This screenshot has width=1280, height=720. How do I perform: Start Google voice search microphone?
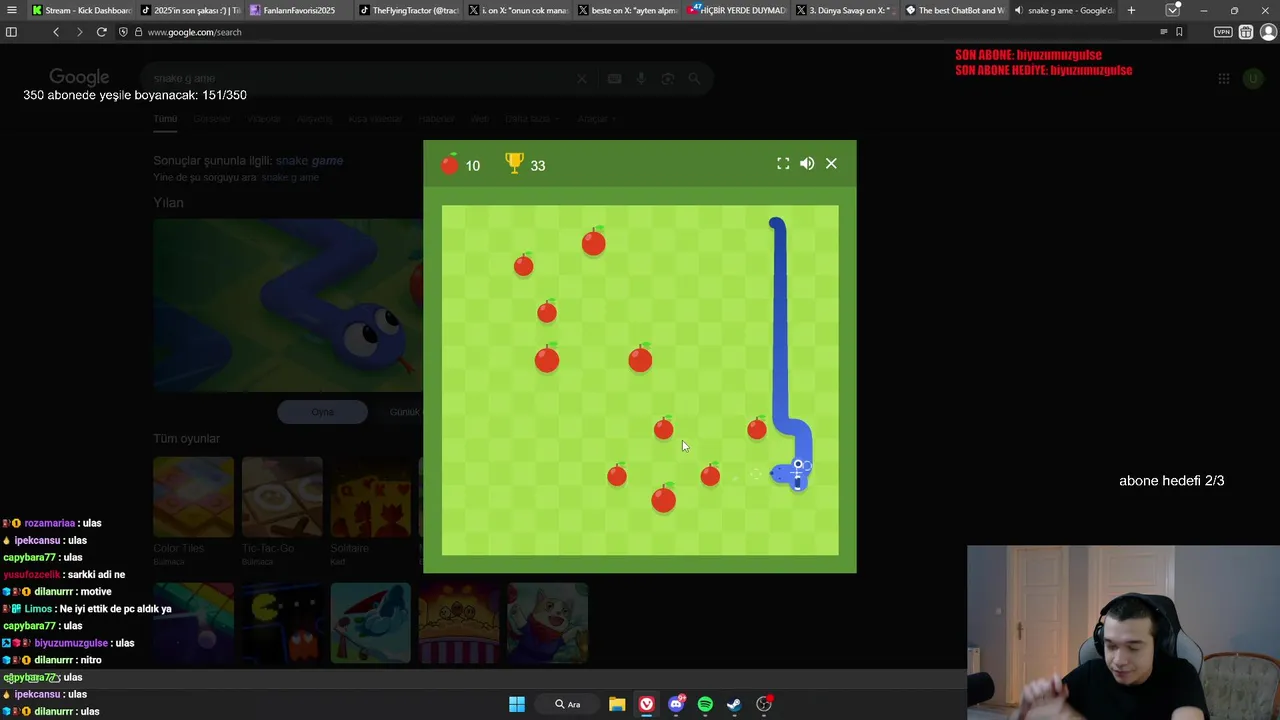click(641, 79)
